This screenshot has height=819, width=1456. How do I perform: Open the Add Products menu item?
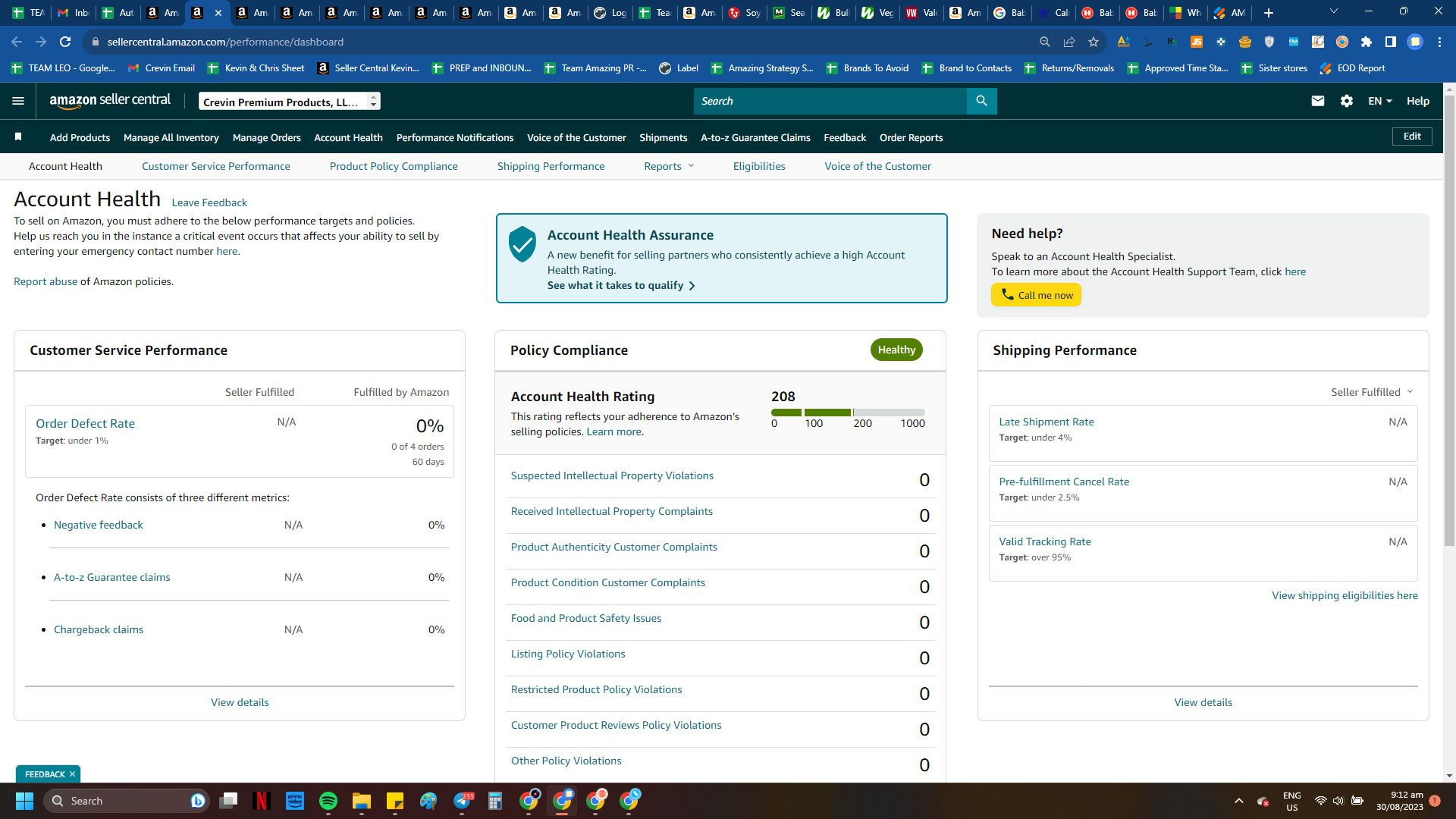[x=80, y=137]
